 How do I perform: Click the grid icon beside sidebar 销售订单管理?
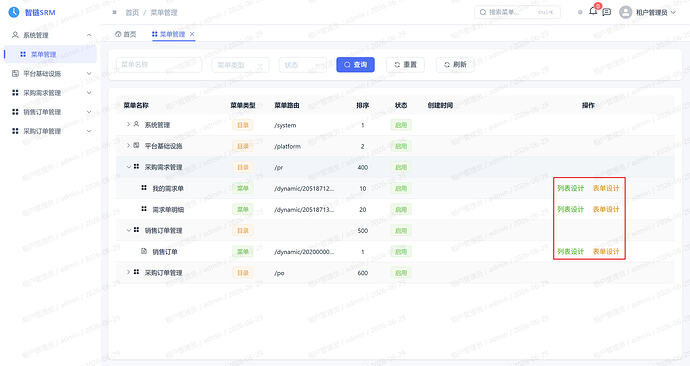coord(15,112)
